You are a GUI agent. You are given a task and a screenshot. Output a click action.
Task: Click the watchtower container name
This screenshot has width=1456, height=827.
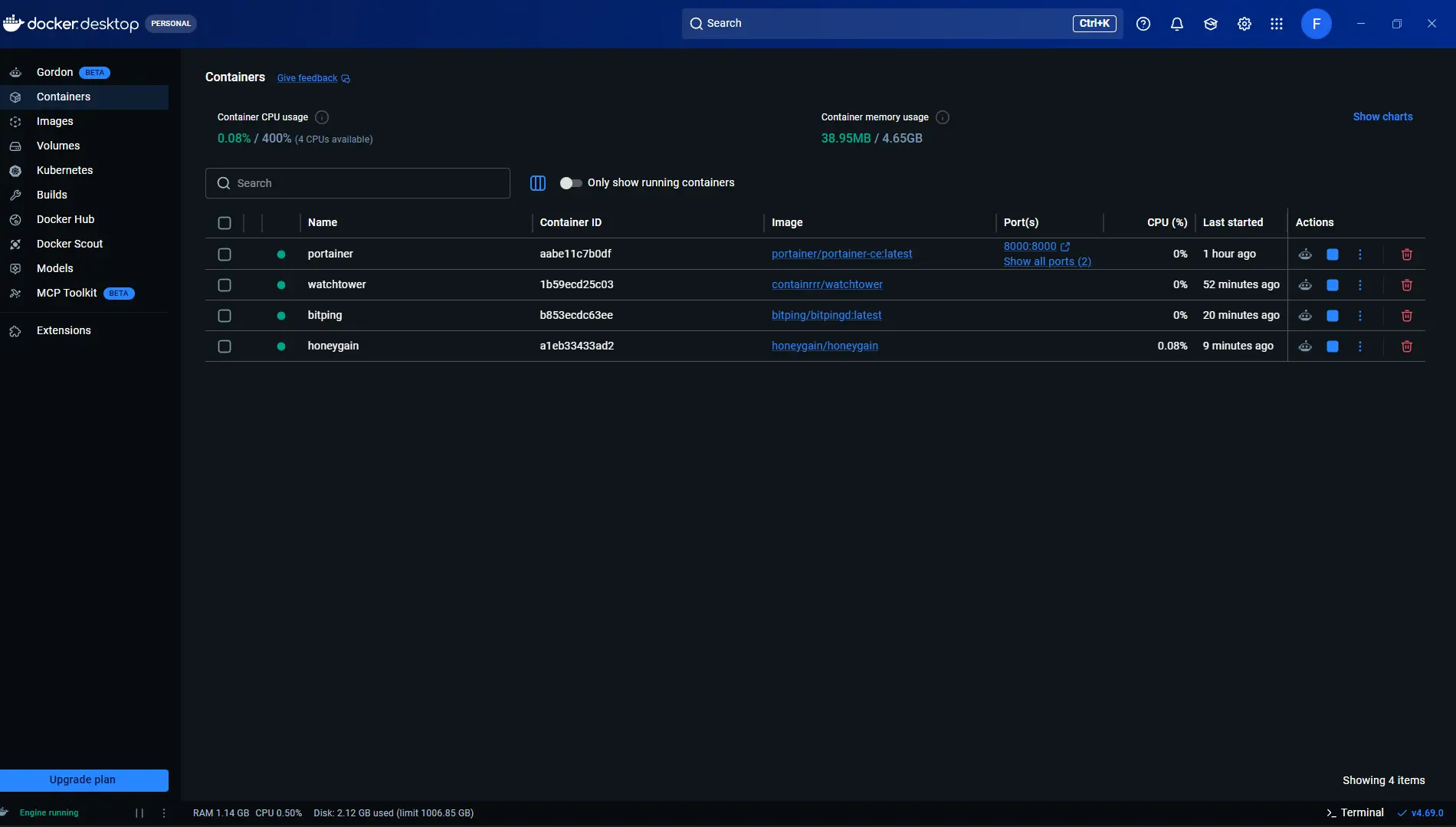click(x=336, y=284)
